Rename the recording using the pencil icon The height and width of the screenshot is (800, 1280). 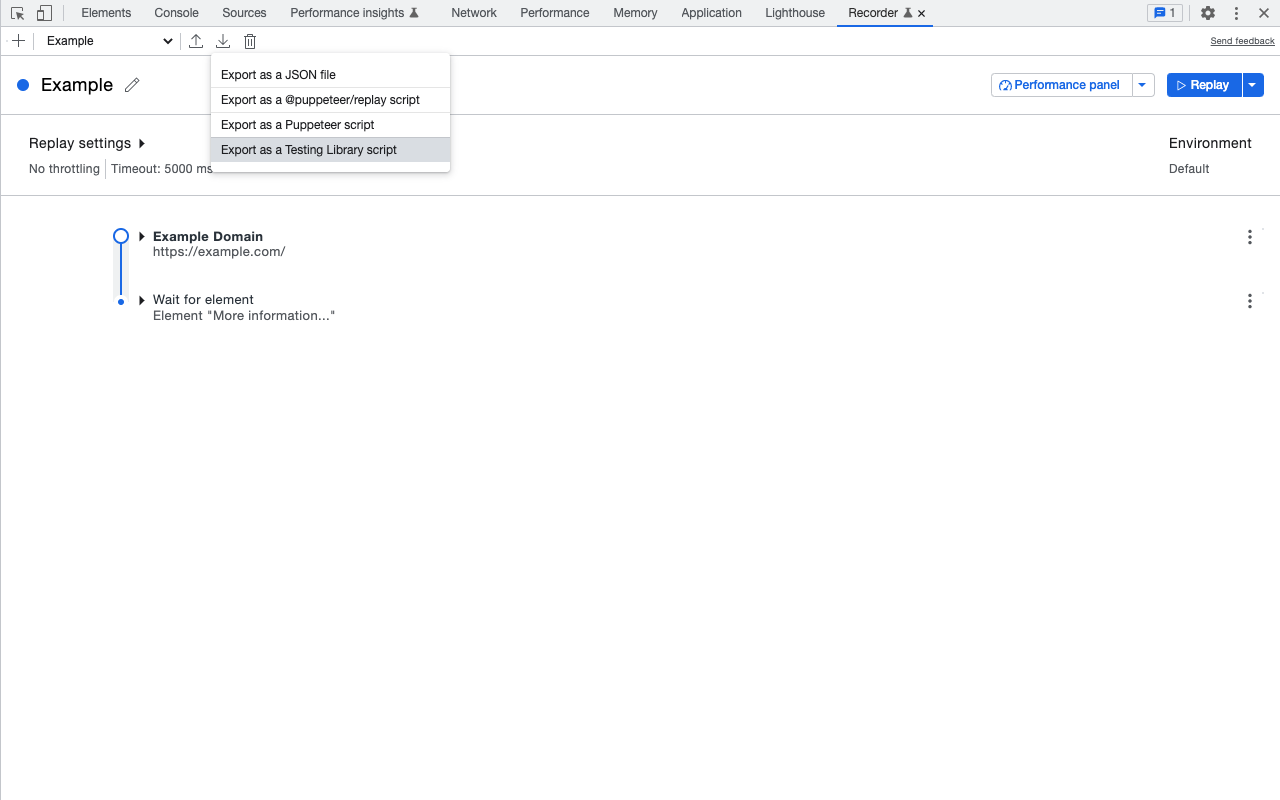(x=132, y=85)
